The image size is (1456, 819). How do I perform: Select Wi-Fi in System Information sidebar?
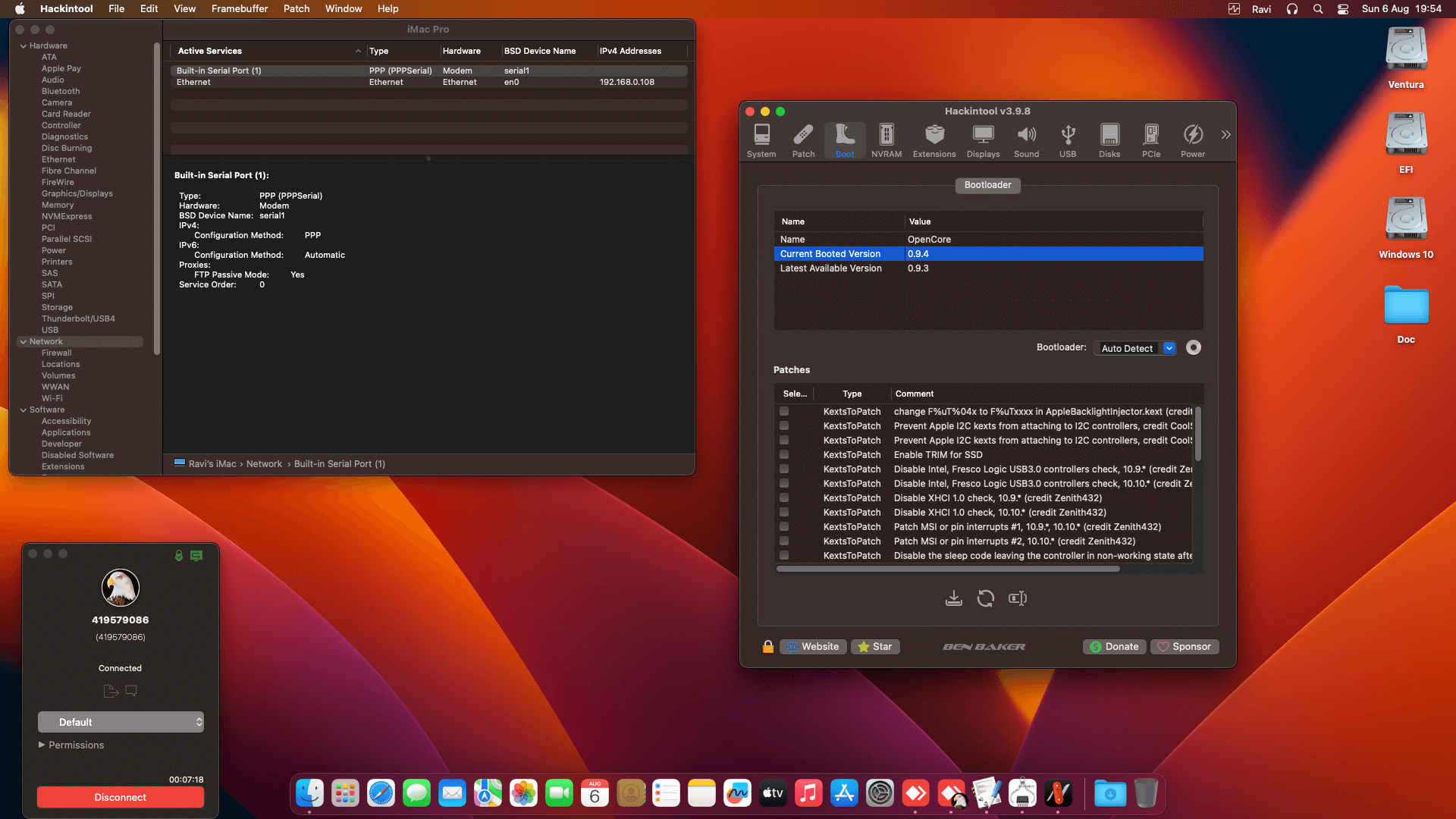click(52, 399)
